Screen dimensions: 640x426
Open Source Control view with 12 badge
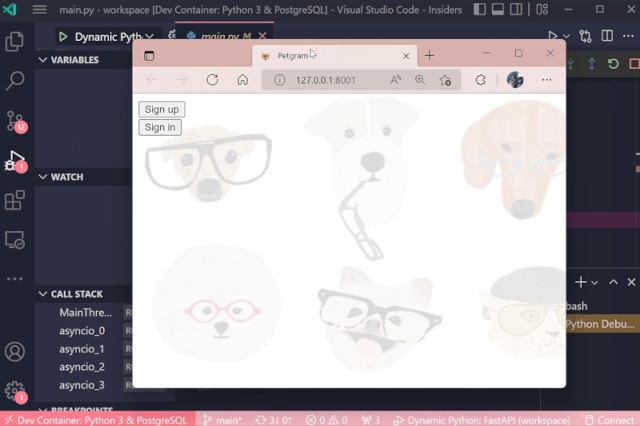[16, 122]
